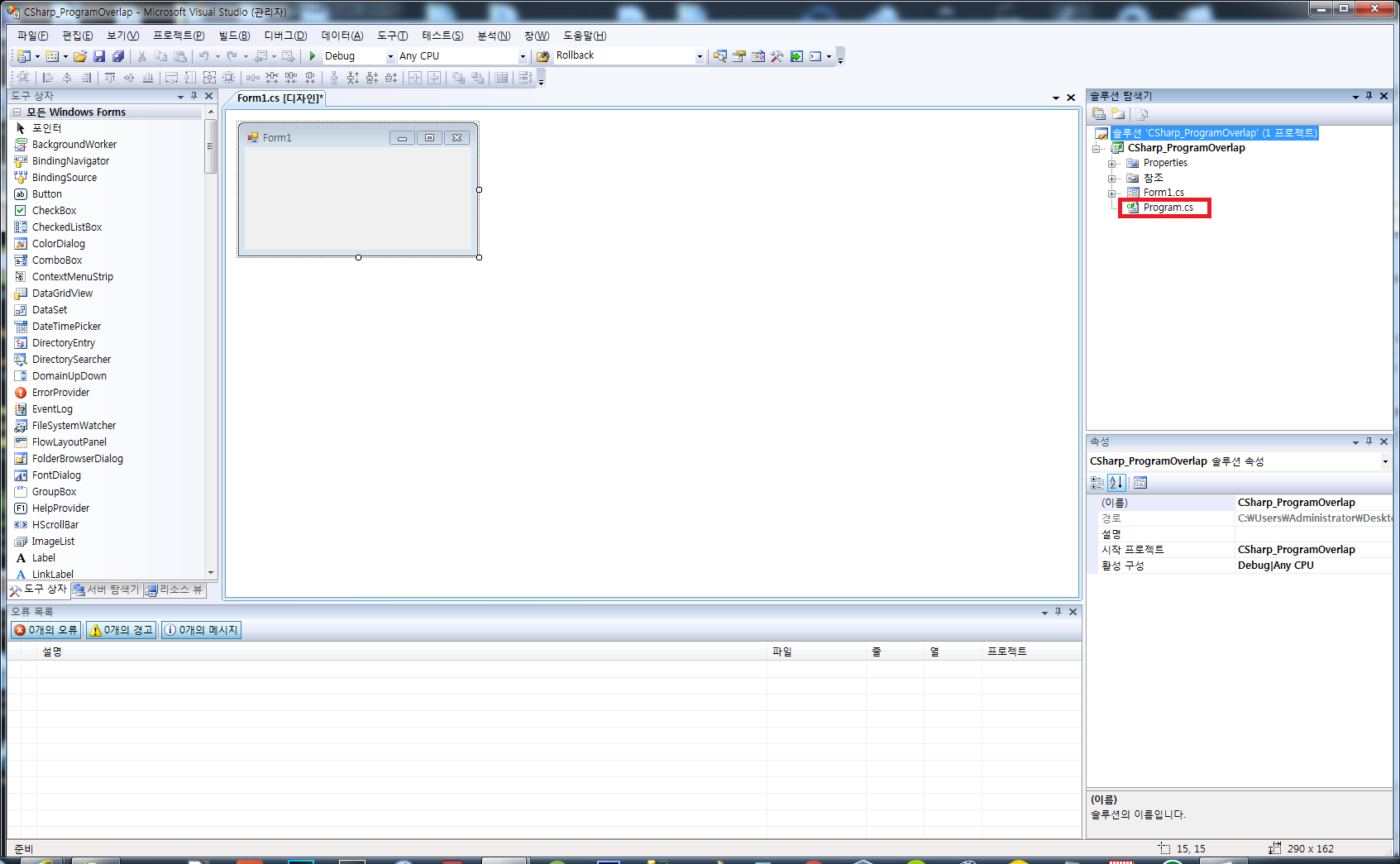The width and height of the screenshot is (1400, 864).
Task: Save the current file with the disk icon
Action: coord(99,56)
